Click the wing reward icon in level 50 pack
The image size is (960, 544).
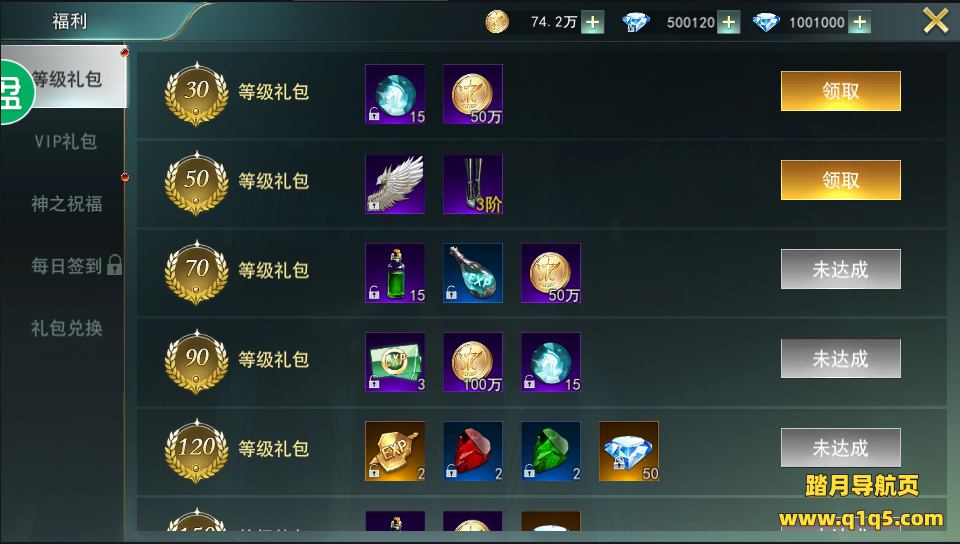pyautogui.click(x=395, y=184)
